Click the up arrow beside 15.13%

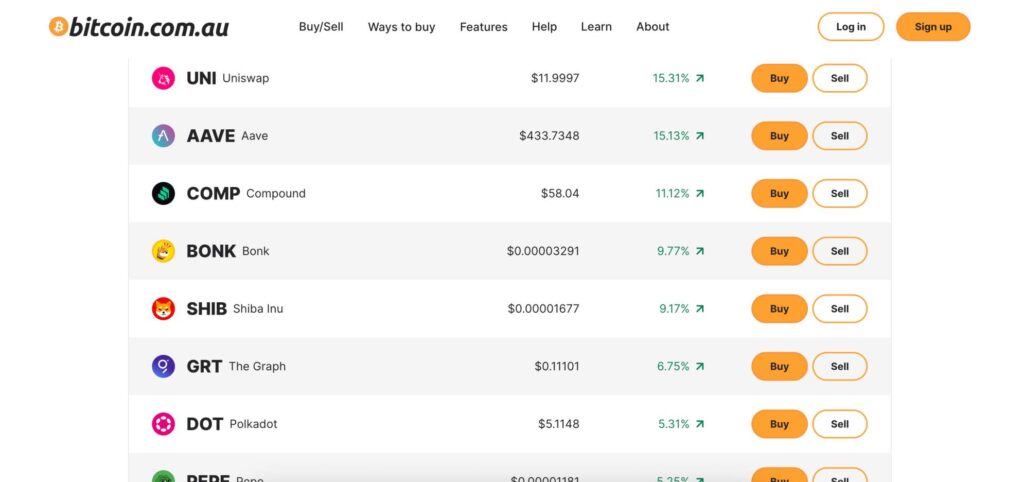[699, 136]
